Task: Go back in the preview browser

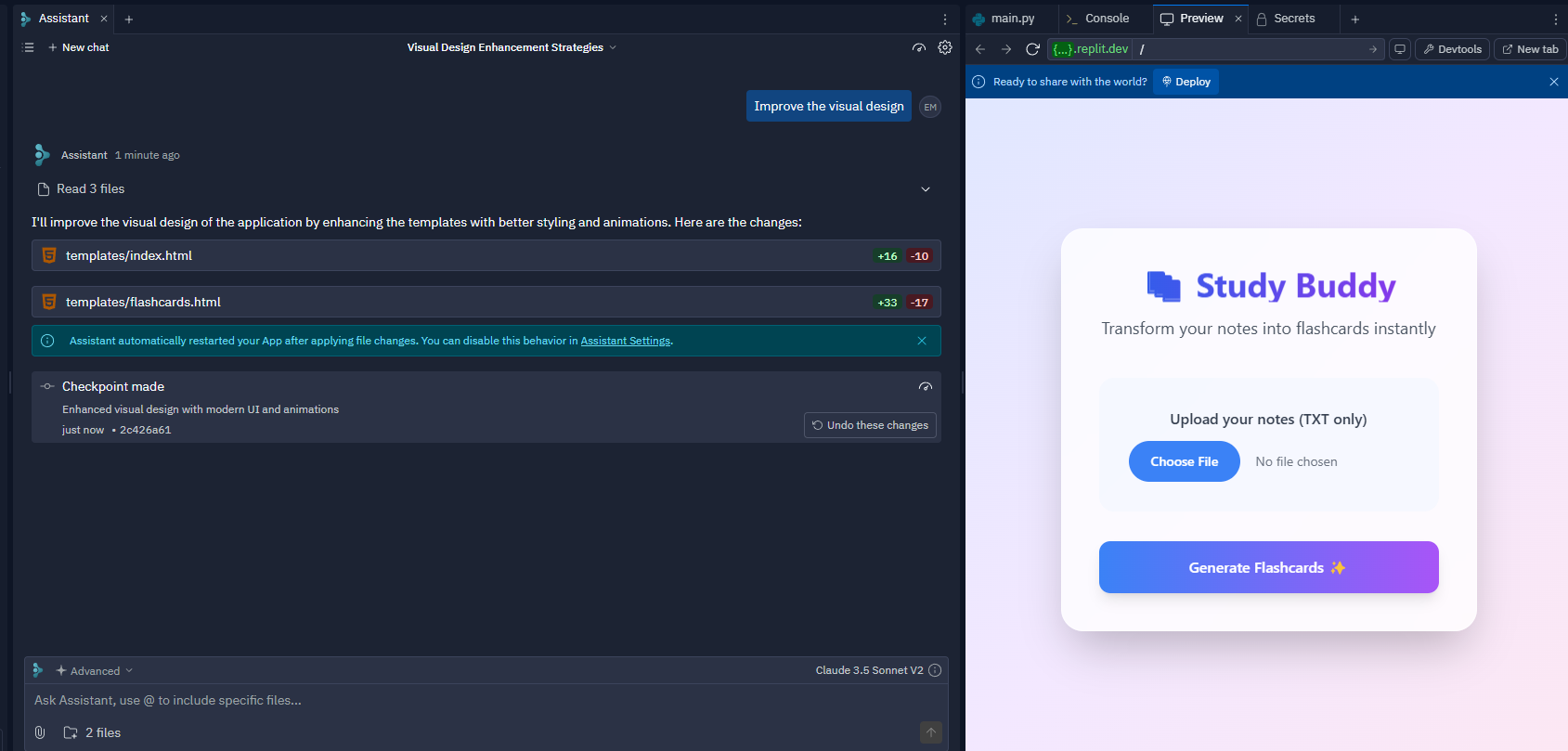Action: tap(980, 49)
